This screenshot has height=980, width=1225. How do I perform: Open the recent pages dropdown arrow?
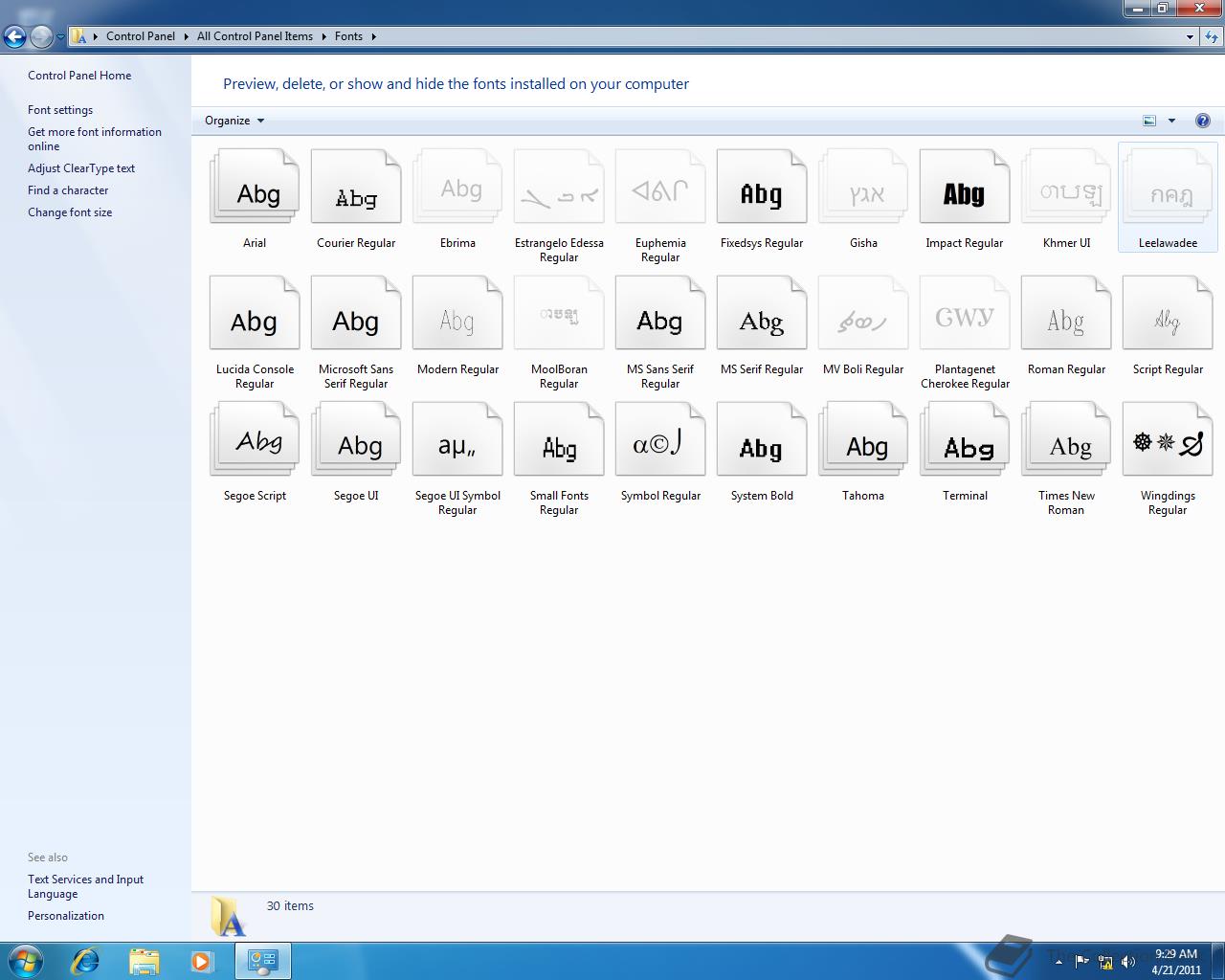tap(60, 37)
